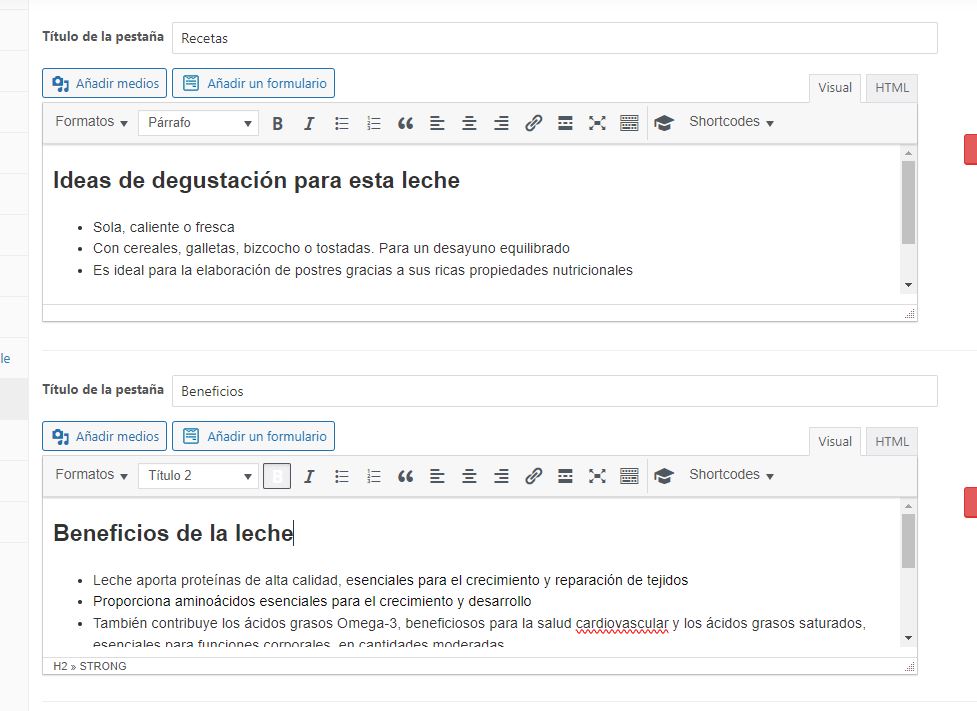977x711 pixels.
Task: Align text left in Beneficios editor
Action: pyautogui.click(x=437, y=476)
